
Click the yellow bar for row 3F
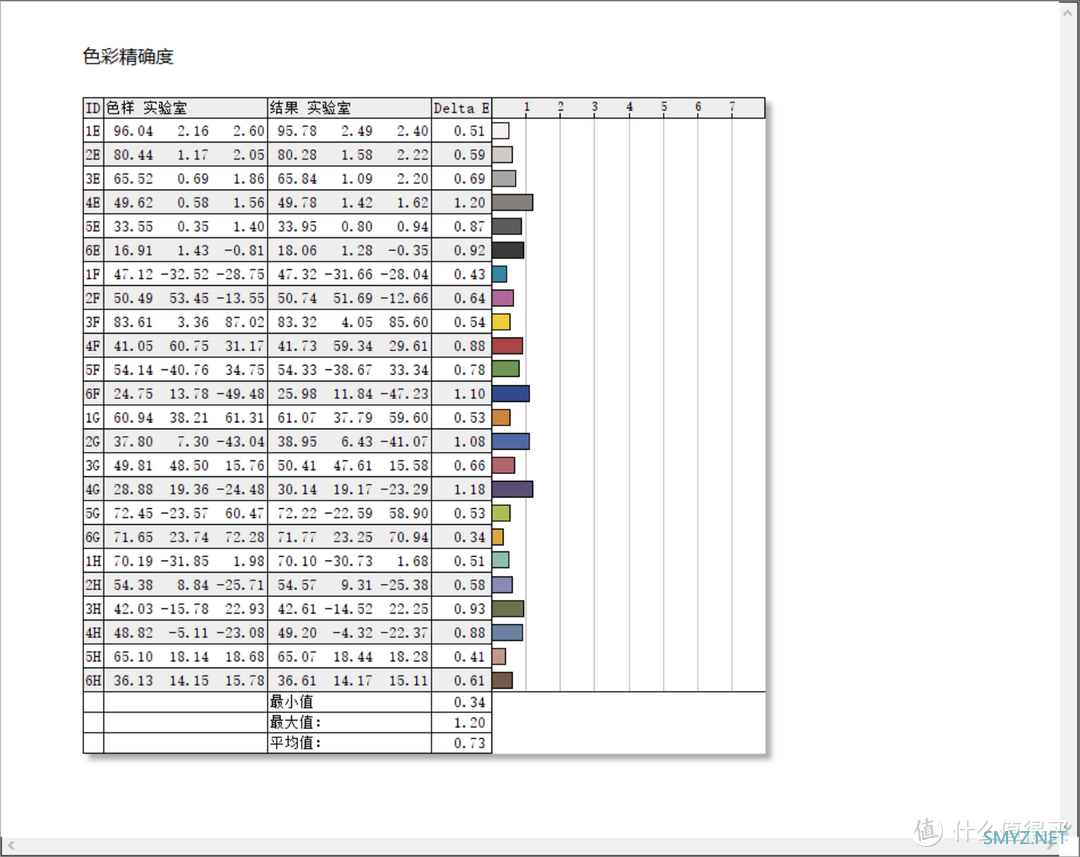coord(501,322)
